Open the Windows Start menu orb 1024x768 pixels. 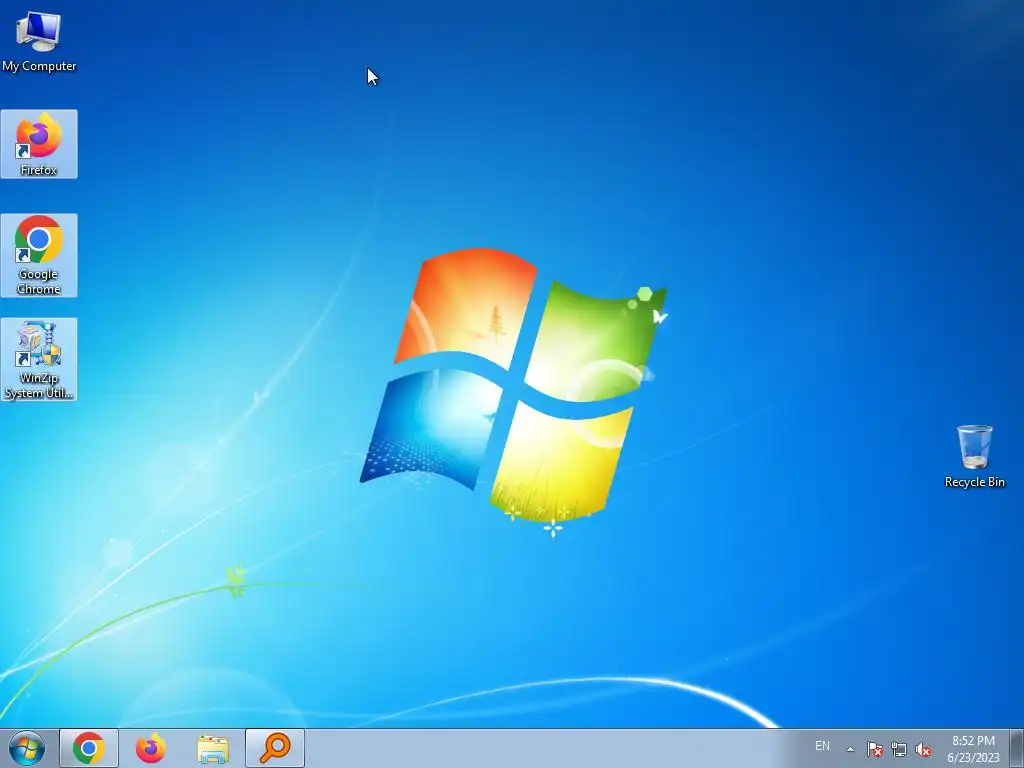point(27,748)
